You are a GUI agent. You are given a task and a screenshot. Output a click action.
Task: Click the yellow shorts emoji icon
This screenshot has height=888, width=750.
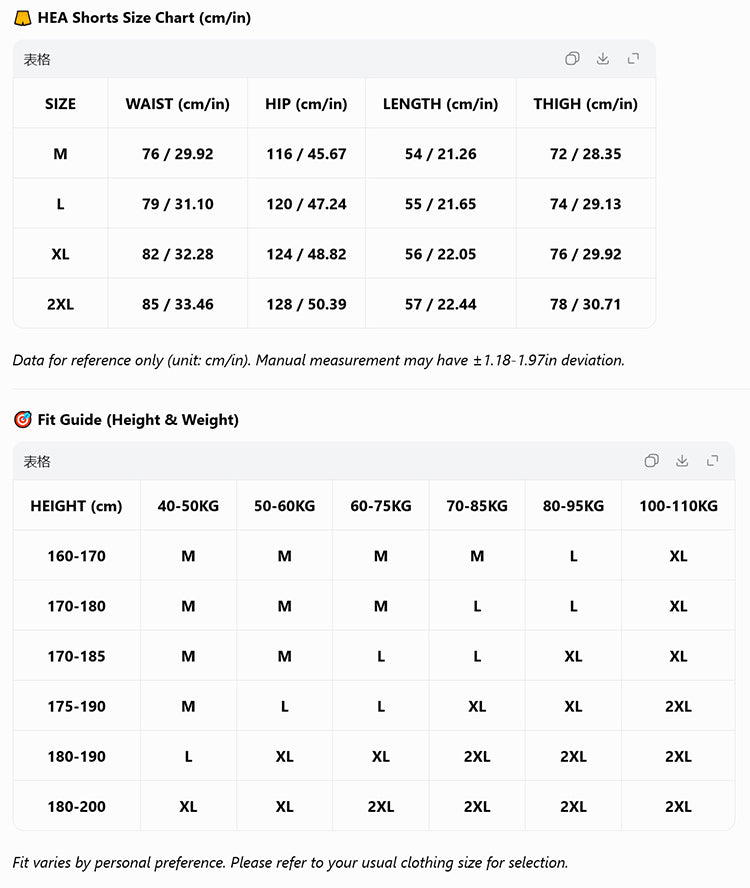[x=22, y=18]
